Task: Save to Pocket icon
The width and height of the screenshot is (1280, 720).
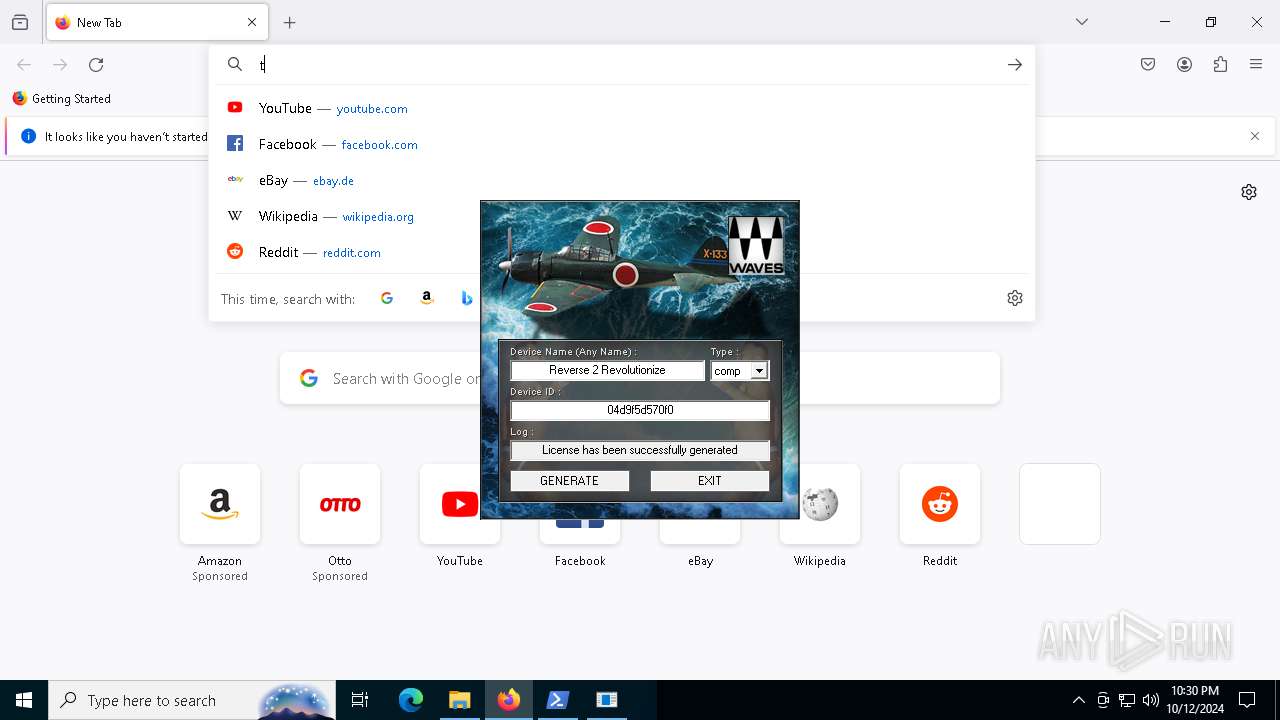Action: 1148,65
